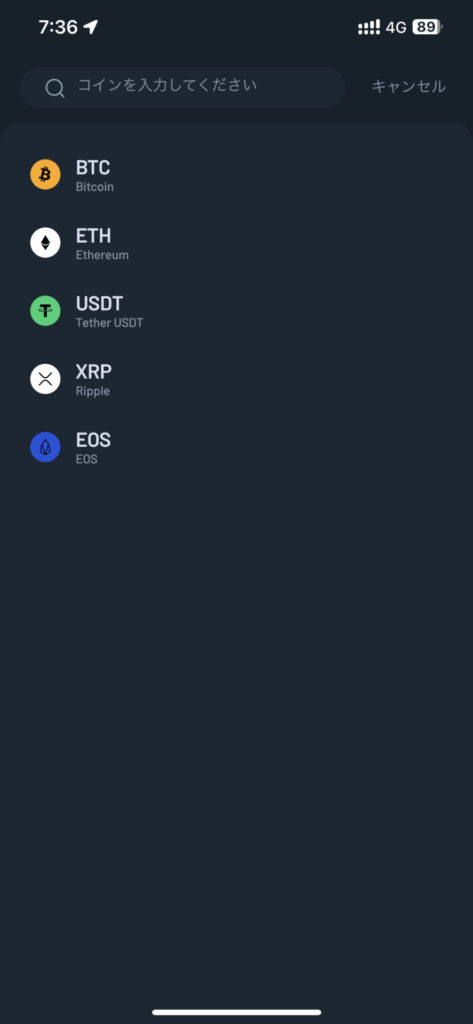Tap the Tether USDT subtitle text
The width and height of the screenshot is (473, 1024).
(x=109, y=323)
